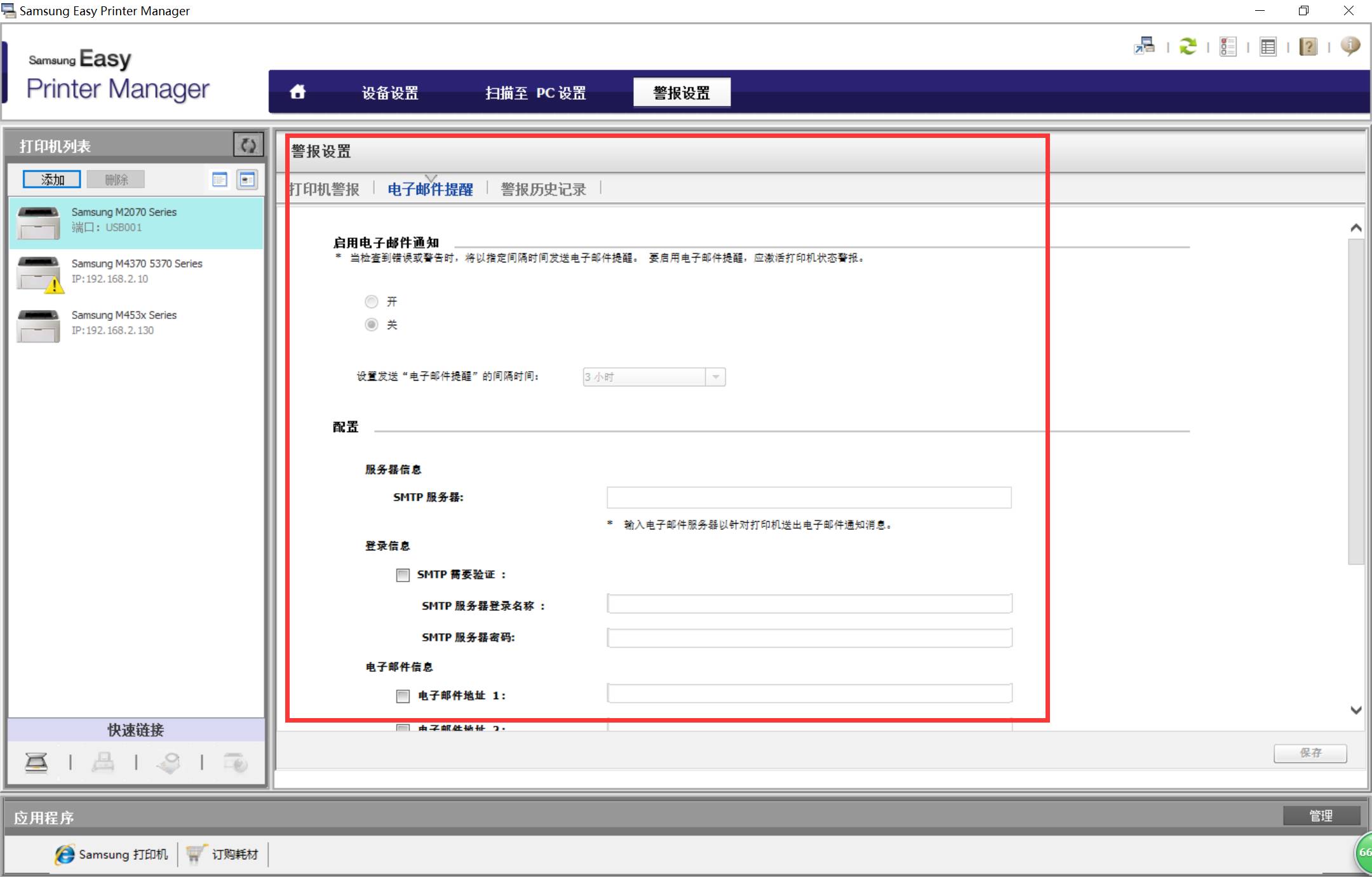Click the switch to advanced mode icon

pyautogui.click(x=1145, y=46)
